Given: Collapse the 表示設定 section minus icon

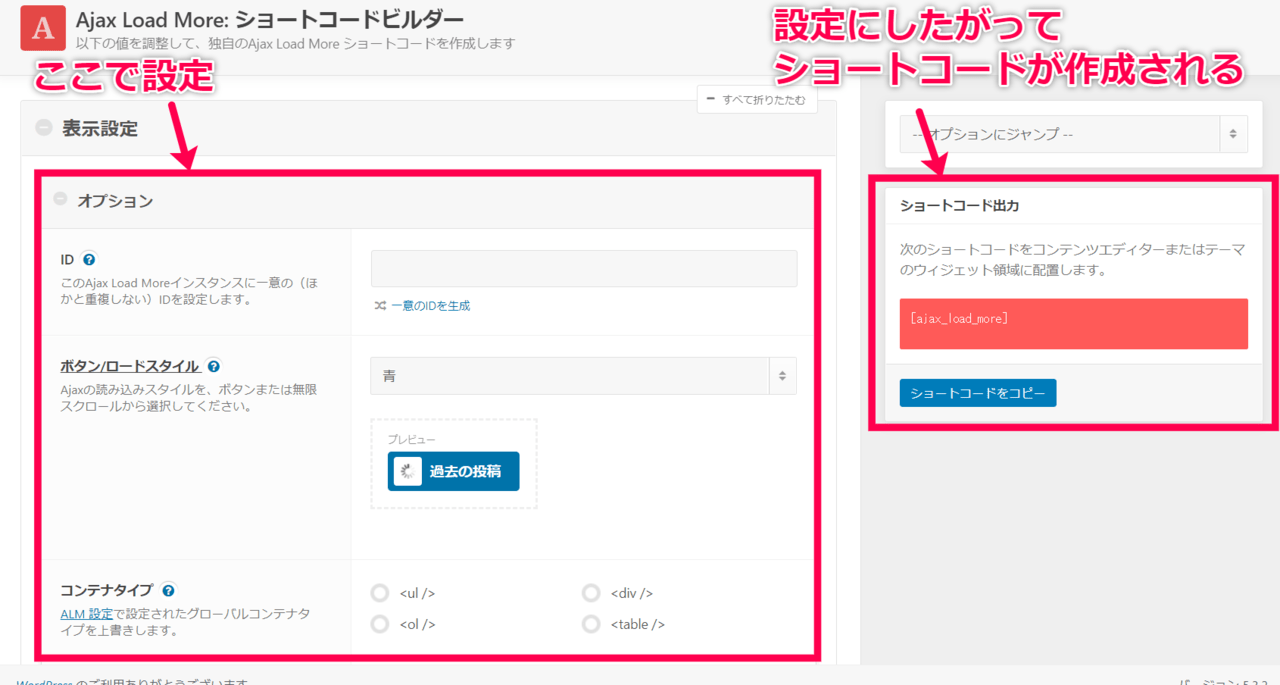Looking at the screenshot, I should pos(43,128).
